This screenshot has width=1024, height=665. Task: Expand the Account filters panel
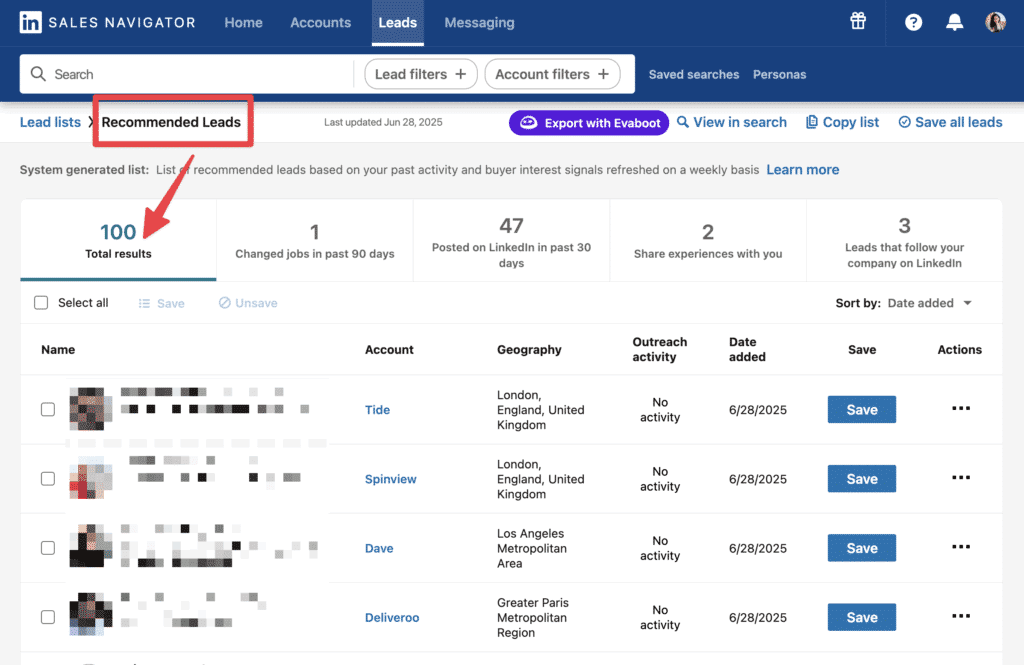tap(552, 74)
